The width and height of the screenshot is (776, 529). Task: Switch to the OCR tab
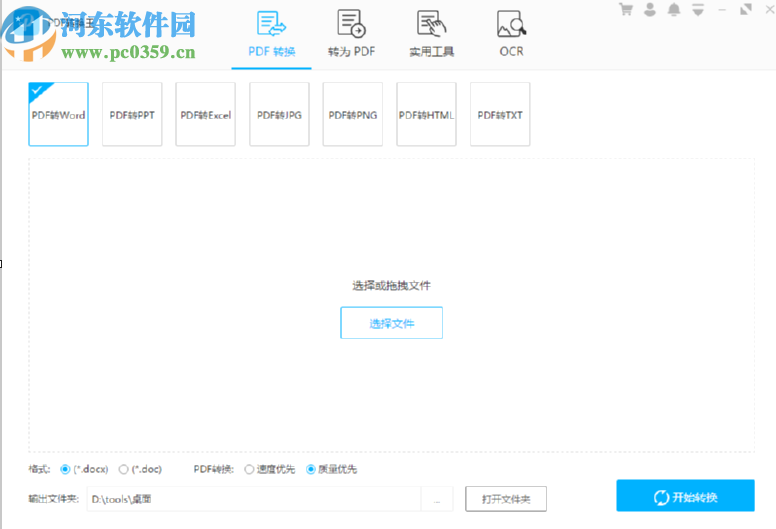tap(511, 33)
